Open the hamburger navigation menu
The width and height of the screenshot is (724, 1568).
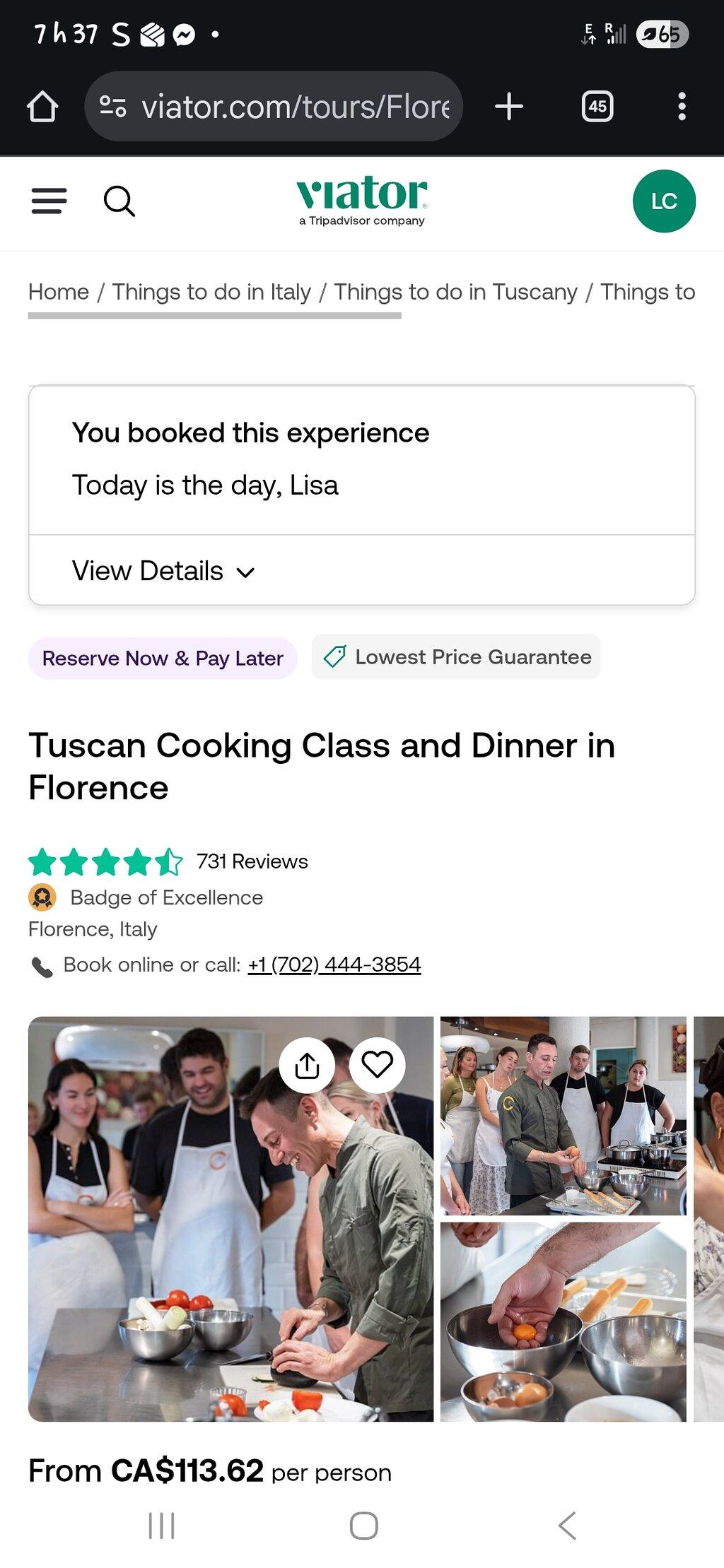[49, 201]
